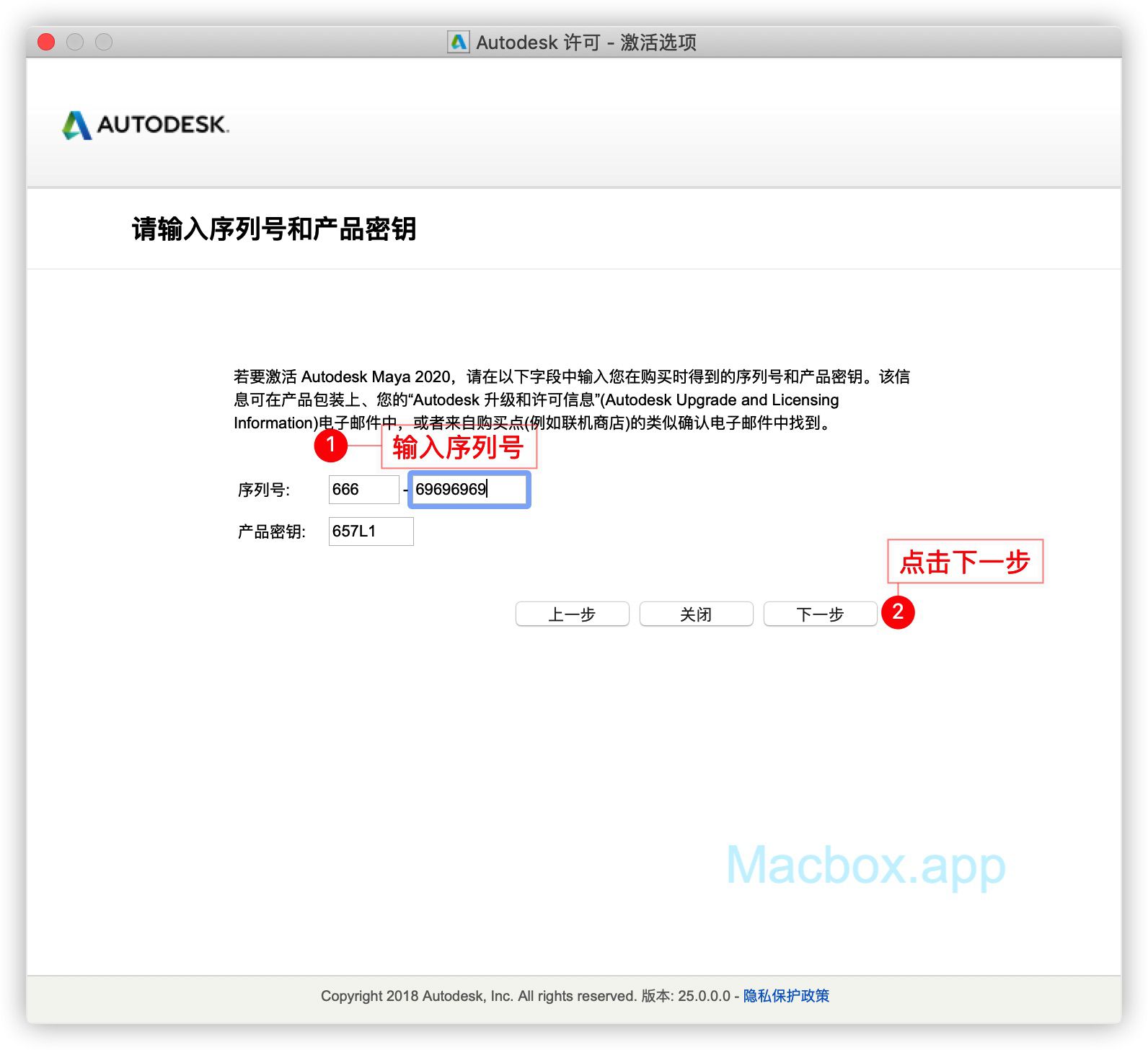Screen dimensions: 1148x1050
Task: Click the heading 请输入序列号和产品密钥
Action: click(x=274, y=229)
